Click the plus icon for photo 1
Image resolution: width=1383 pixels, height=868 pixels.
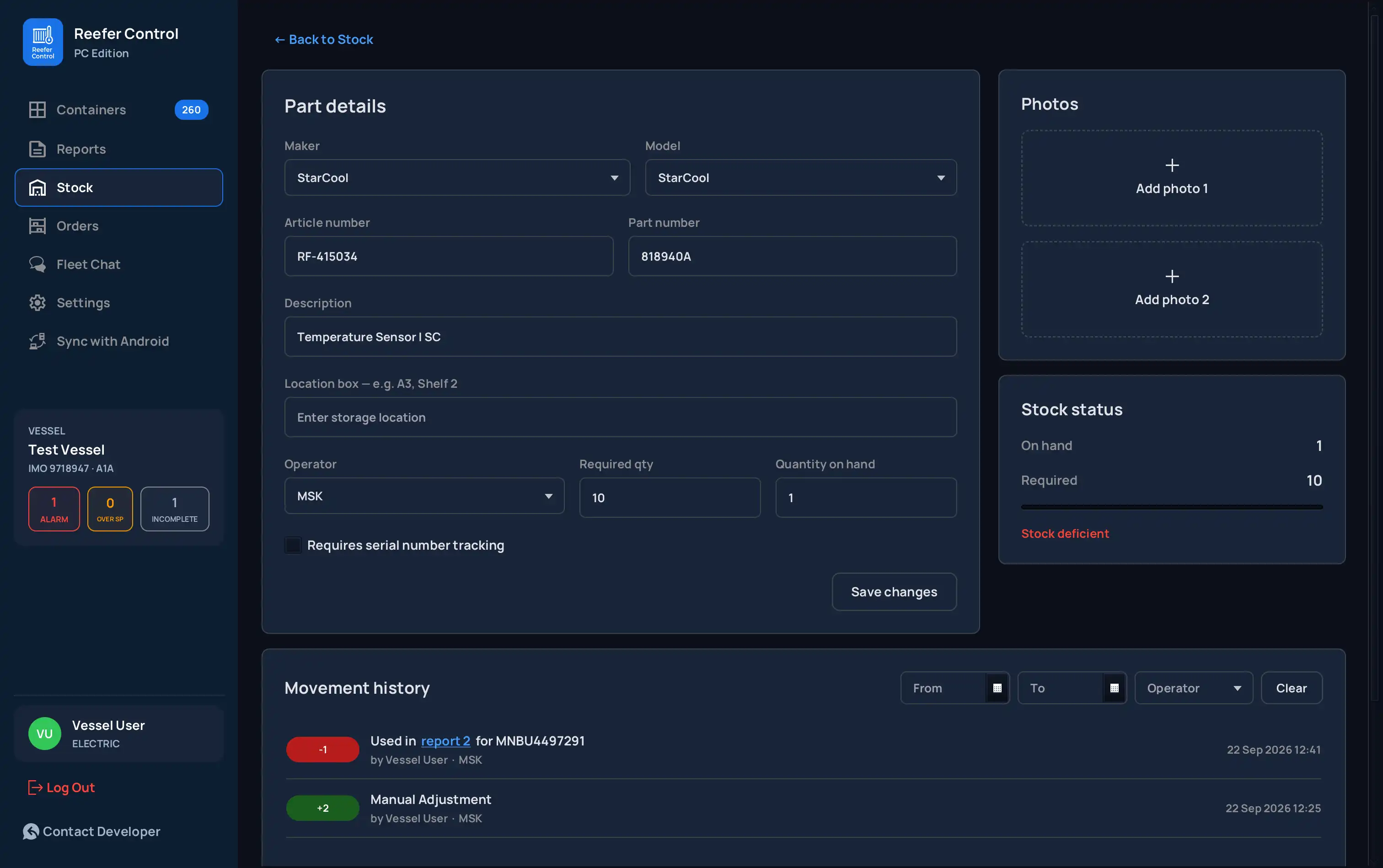pyautogui.click(x=1172, y=166)
